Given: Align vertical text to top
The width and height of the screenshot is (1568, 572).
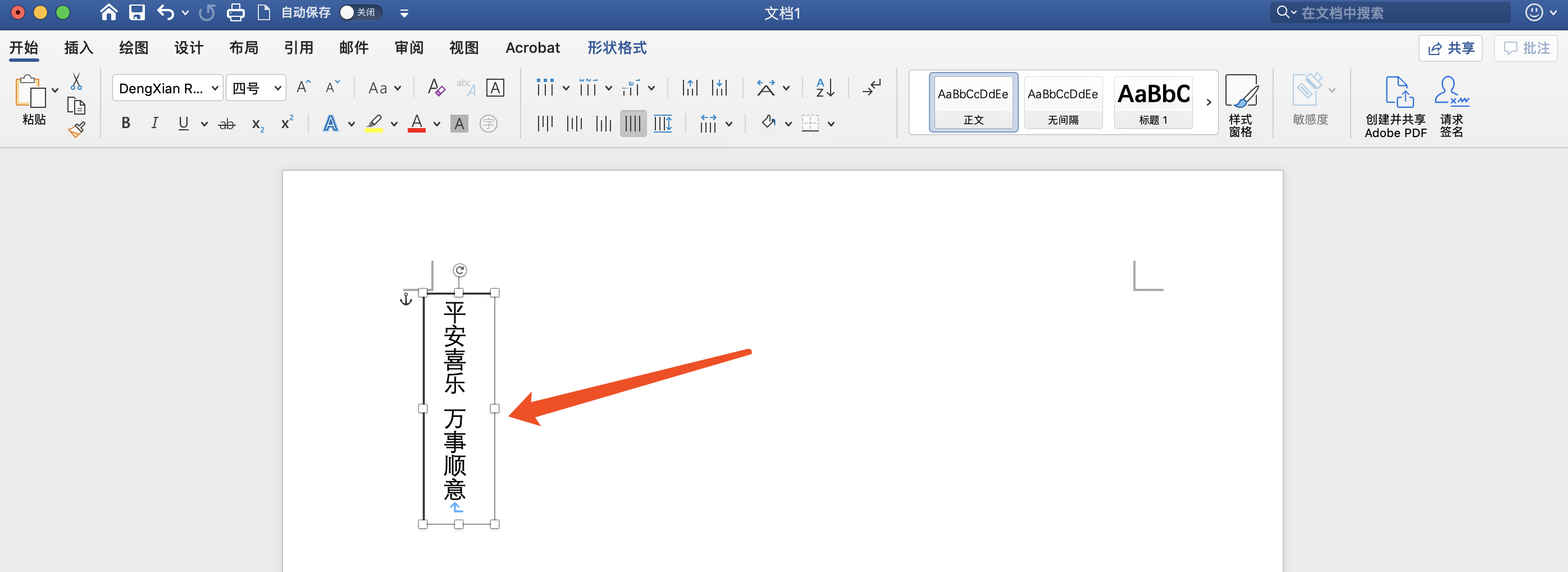Looking at the screenshot, I should [545, 124].
